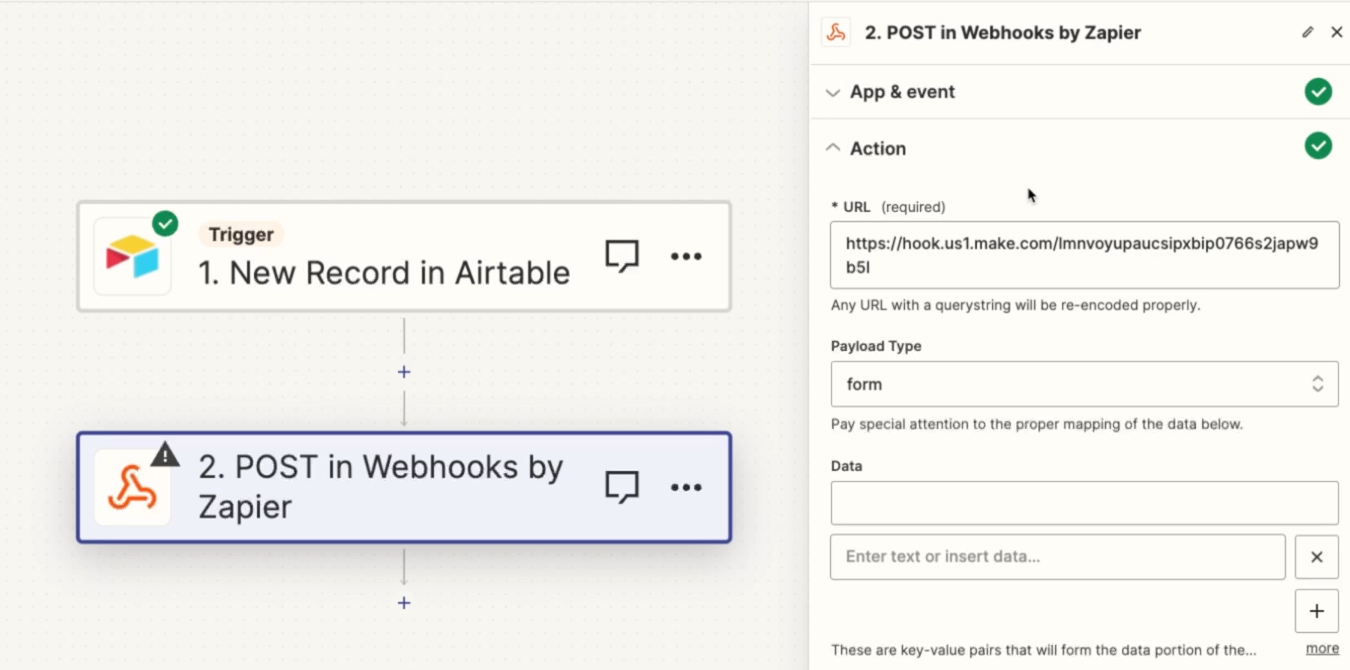Click the panel title '2. POST in Webhooks by Zapier'
This screenshot has height=670, width=1350.
1003,32
